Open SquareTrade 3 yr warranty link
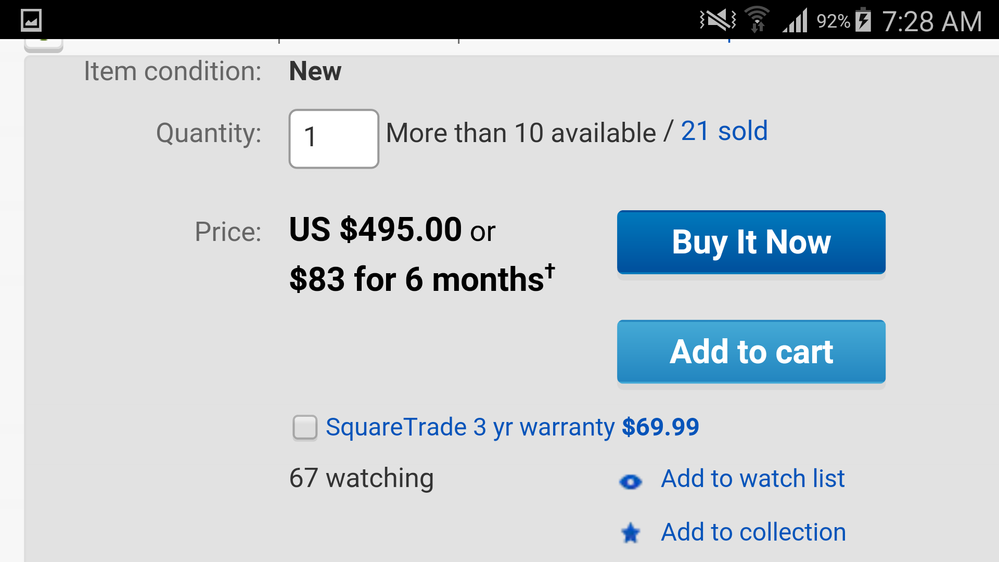 tap(470, 428)
